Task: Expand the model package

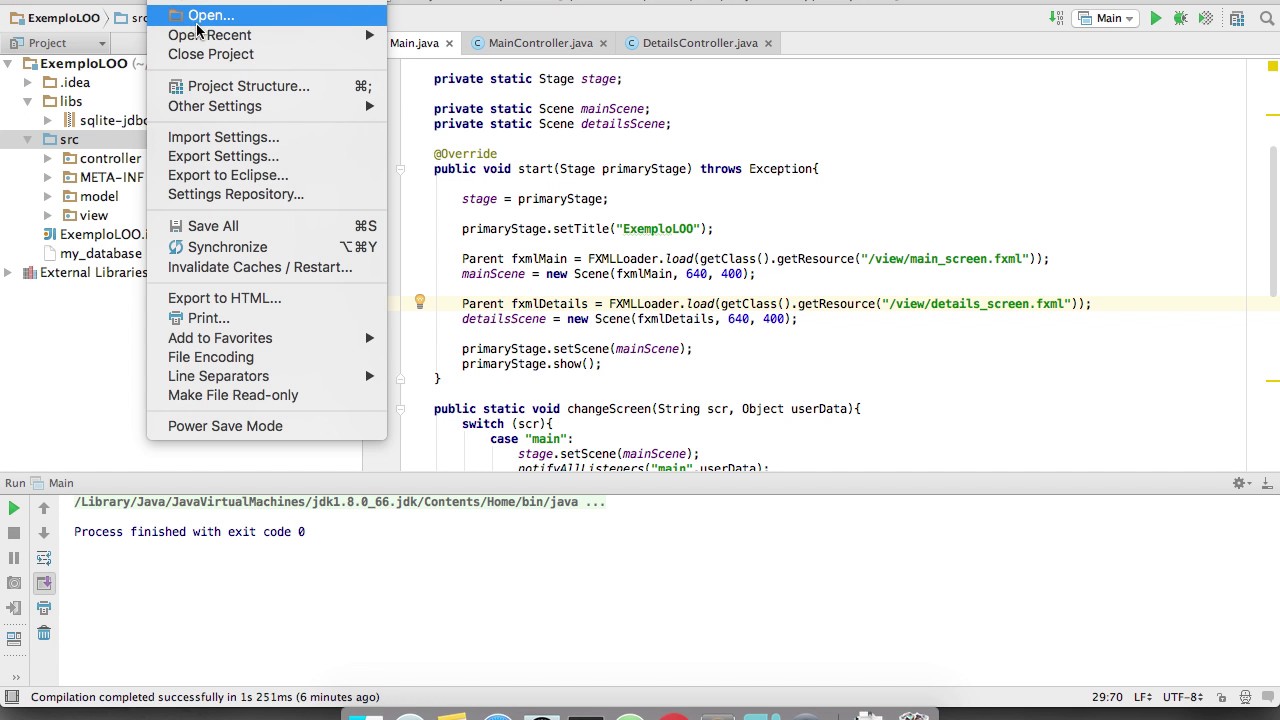Action: 47,196
